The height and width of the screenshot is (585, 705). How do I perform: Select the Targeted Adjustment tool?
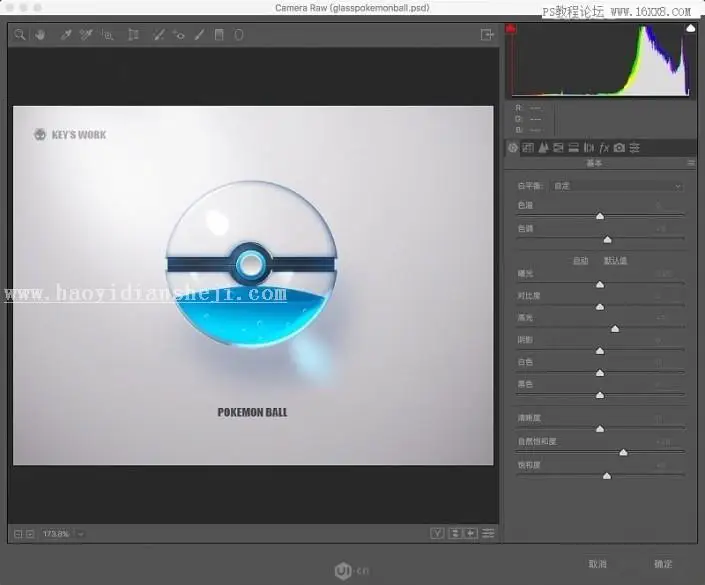point(108,35)
